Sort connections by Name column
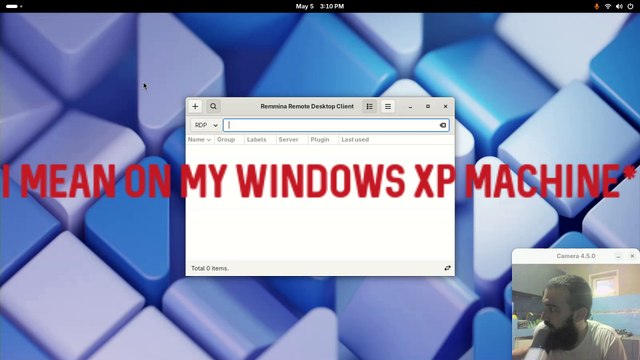Image resolution: width=640 pixels, height=360 pixels. [x=199, y=140]
